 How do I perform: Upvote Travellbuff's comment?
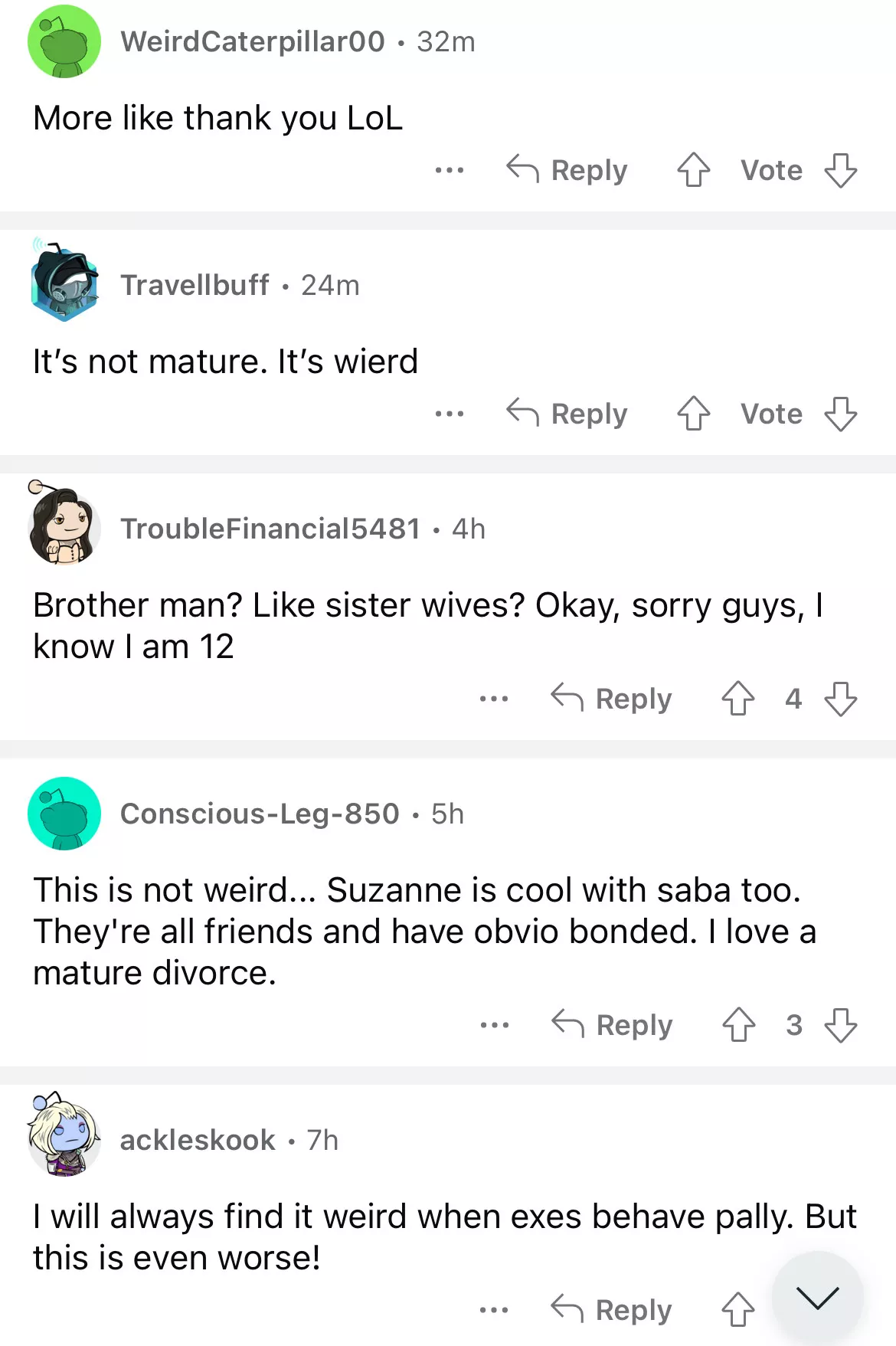[x=693, y=414]
